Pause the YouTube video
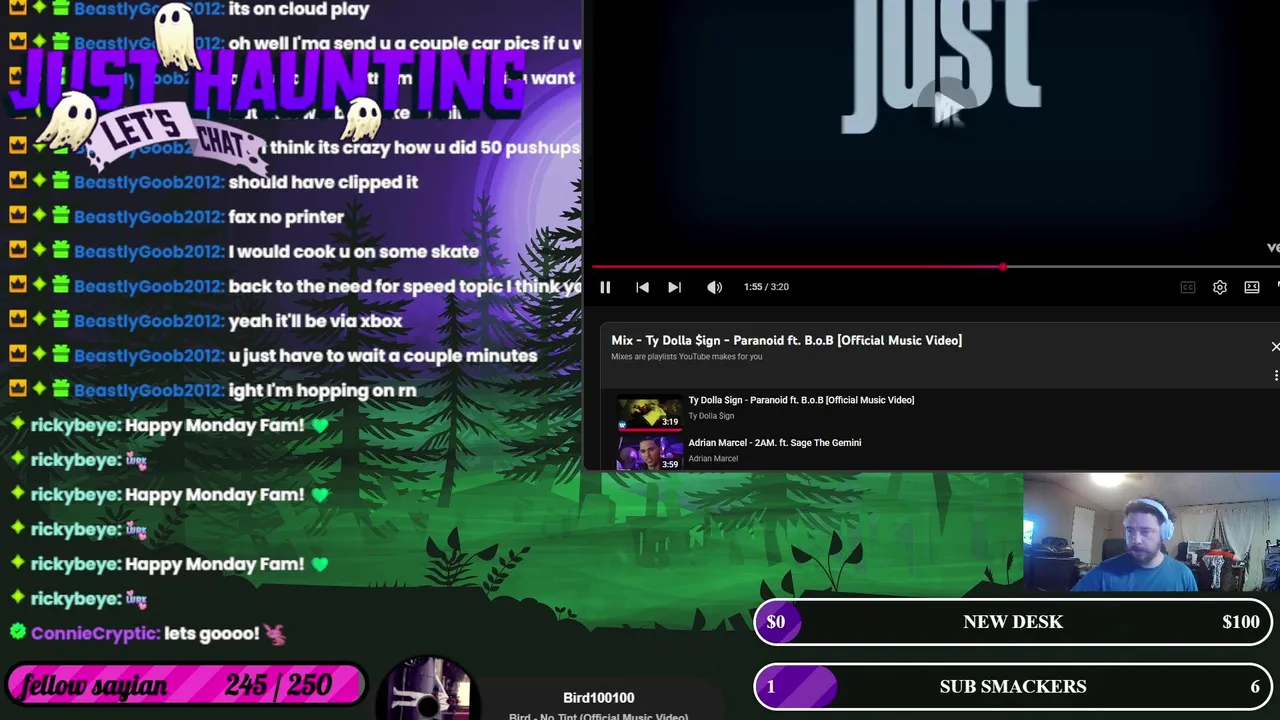 (x=605, y=287)
